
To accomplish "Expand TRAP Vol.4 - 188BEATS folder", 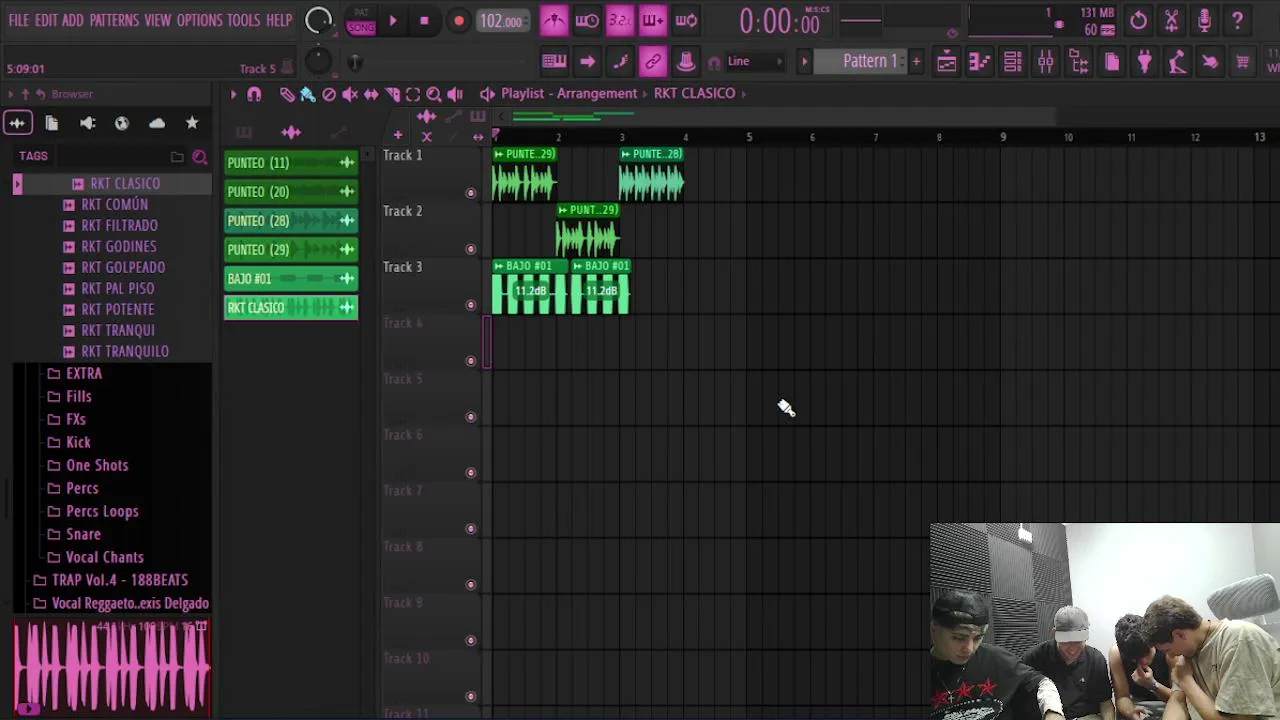I will tap(119, 580).
